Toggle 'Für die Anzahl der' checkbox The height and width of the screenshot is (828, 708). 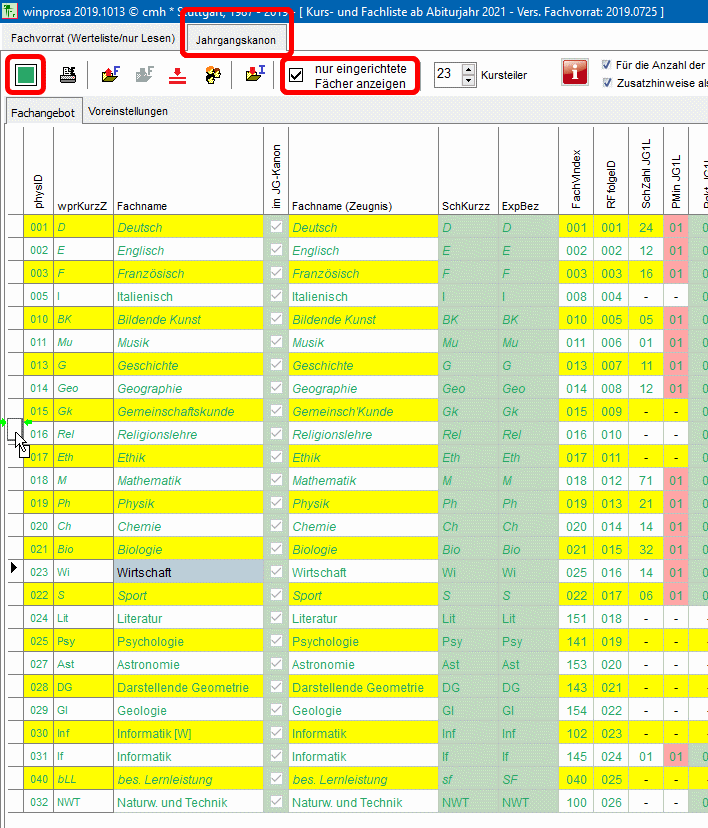[x=607, y=65]
